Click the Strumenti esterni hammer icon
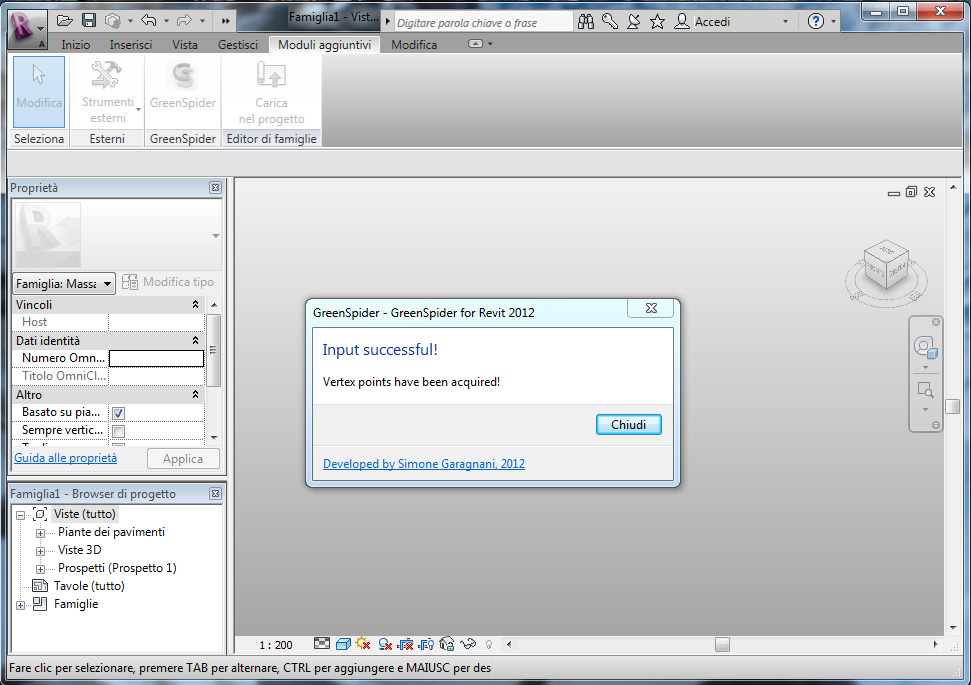 click(x=107, y=75)
